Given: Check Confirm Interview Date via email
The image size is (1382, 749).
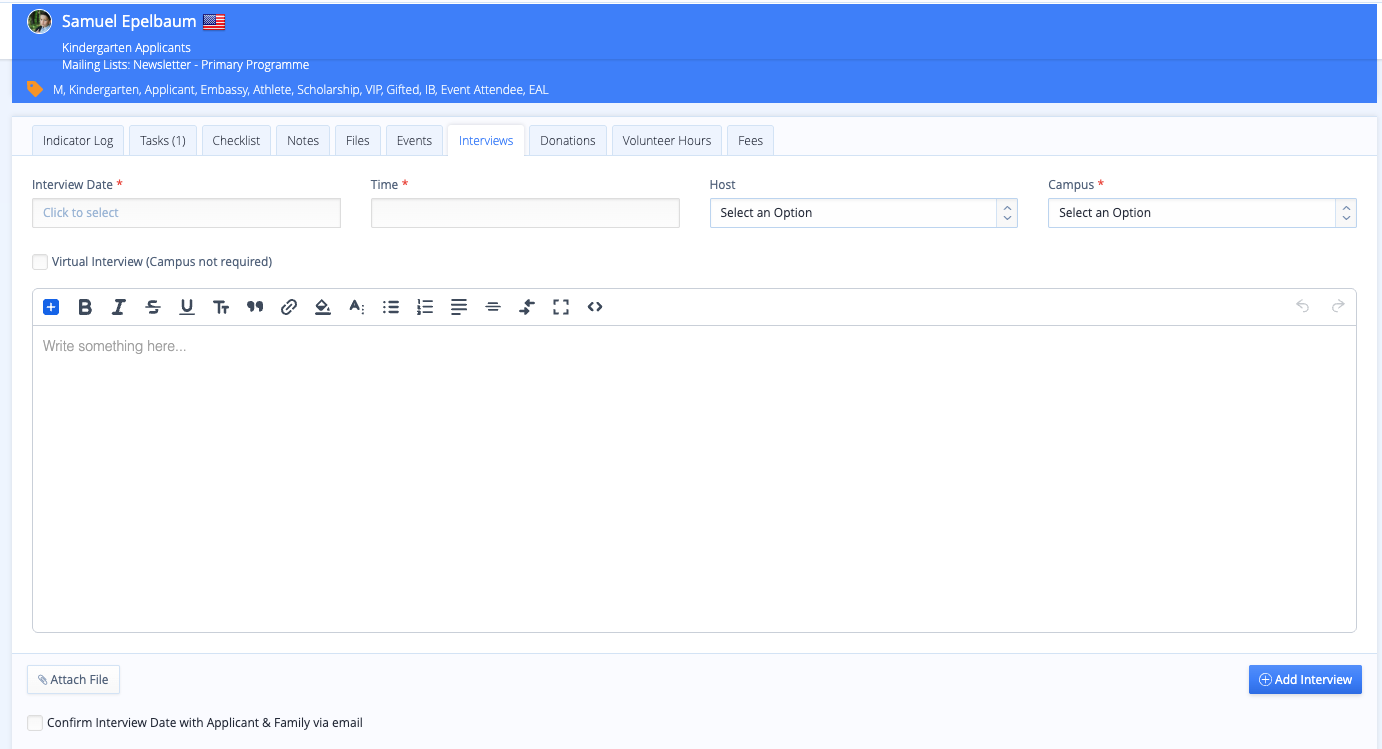Looking at the screenshot, I should 36,723.
